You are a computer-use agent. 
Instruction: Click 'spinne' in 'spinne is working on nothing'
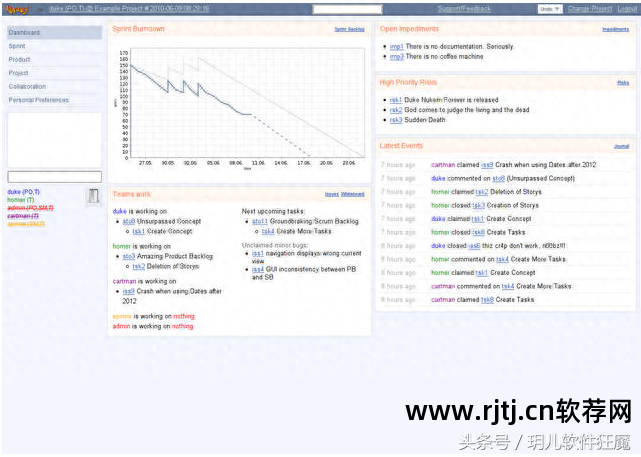[122, 316]
